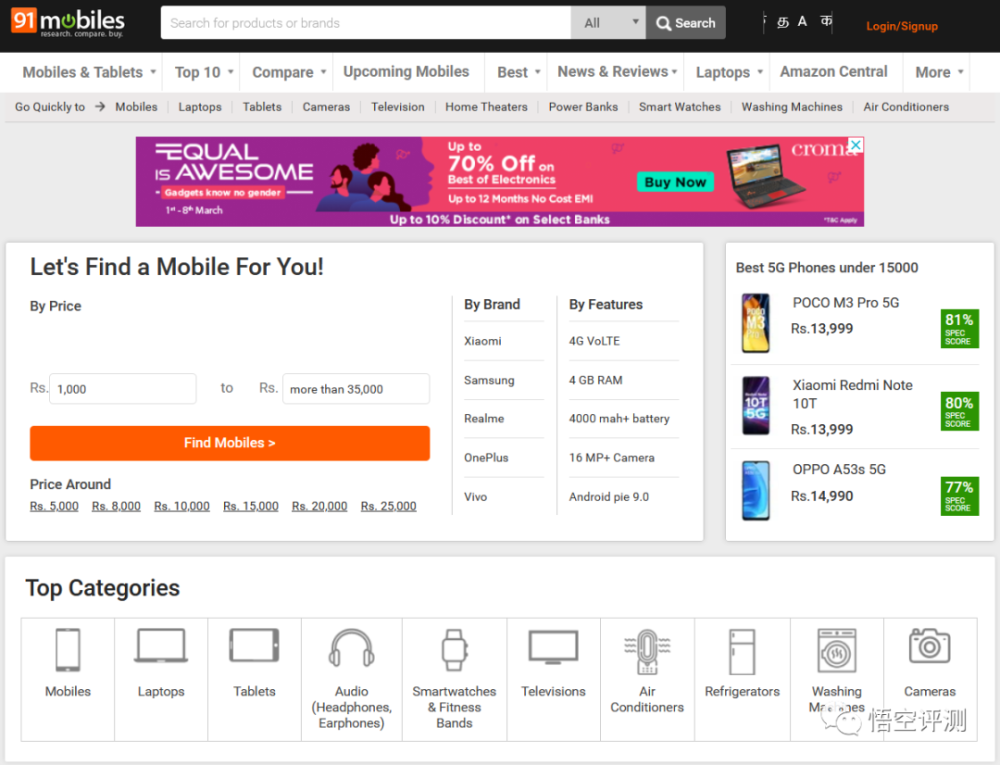Screen dimensions: 1000x765
Task: Click the product search input field
Action: click(x=366, y=23)
